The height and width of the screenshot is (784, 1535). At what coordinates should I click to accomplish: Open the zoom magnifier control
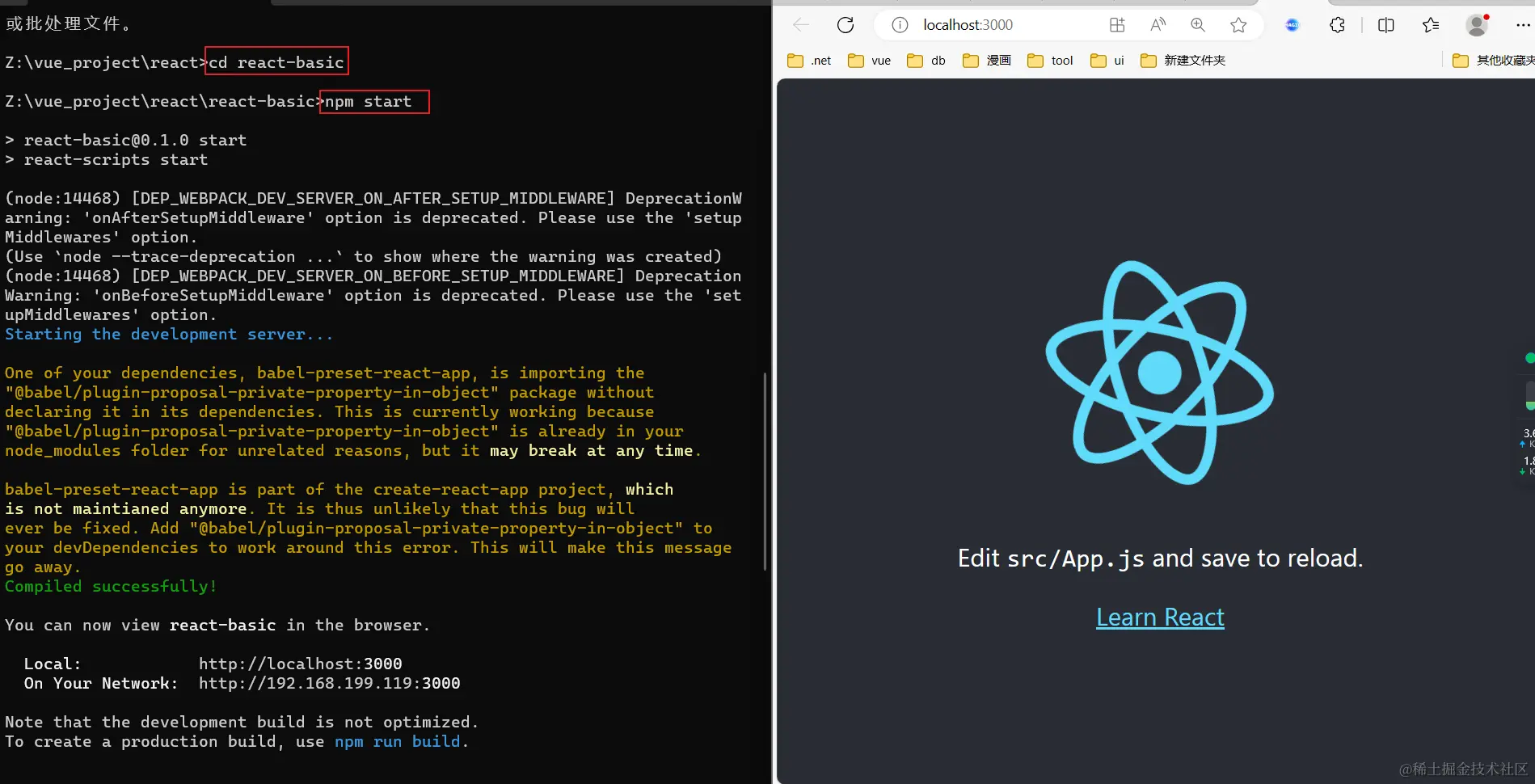click(x=1198, y=25)
